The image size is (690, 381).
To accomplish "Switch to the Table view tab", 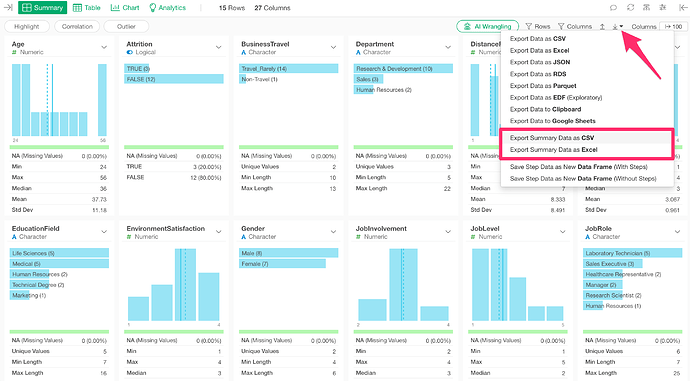I will click(87, 7).
